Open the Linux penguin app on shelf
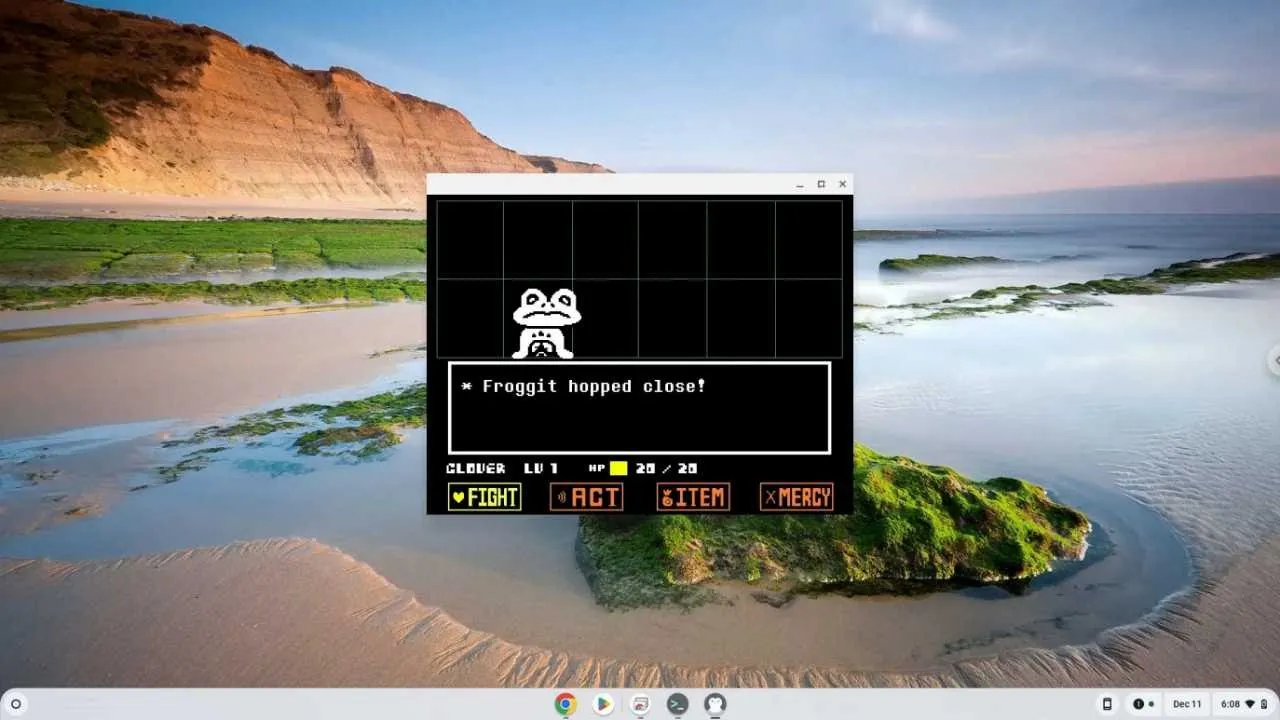 (x=715, y=704)
